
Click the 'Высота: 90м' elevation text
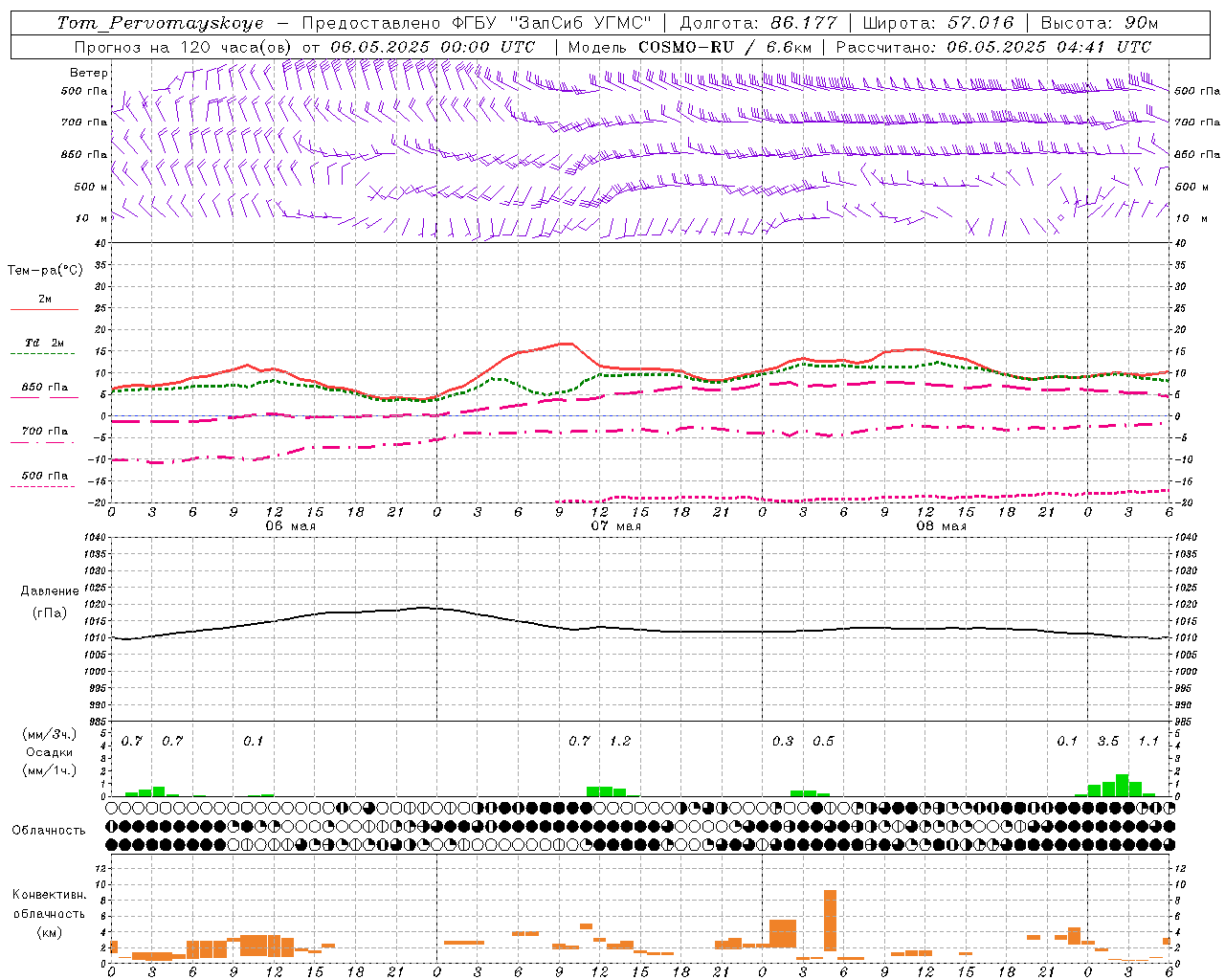click(x=1099, y=23)
